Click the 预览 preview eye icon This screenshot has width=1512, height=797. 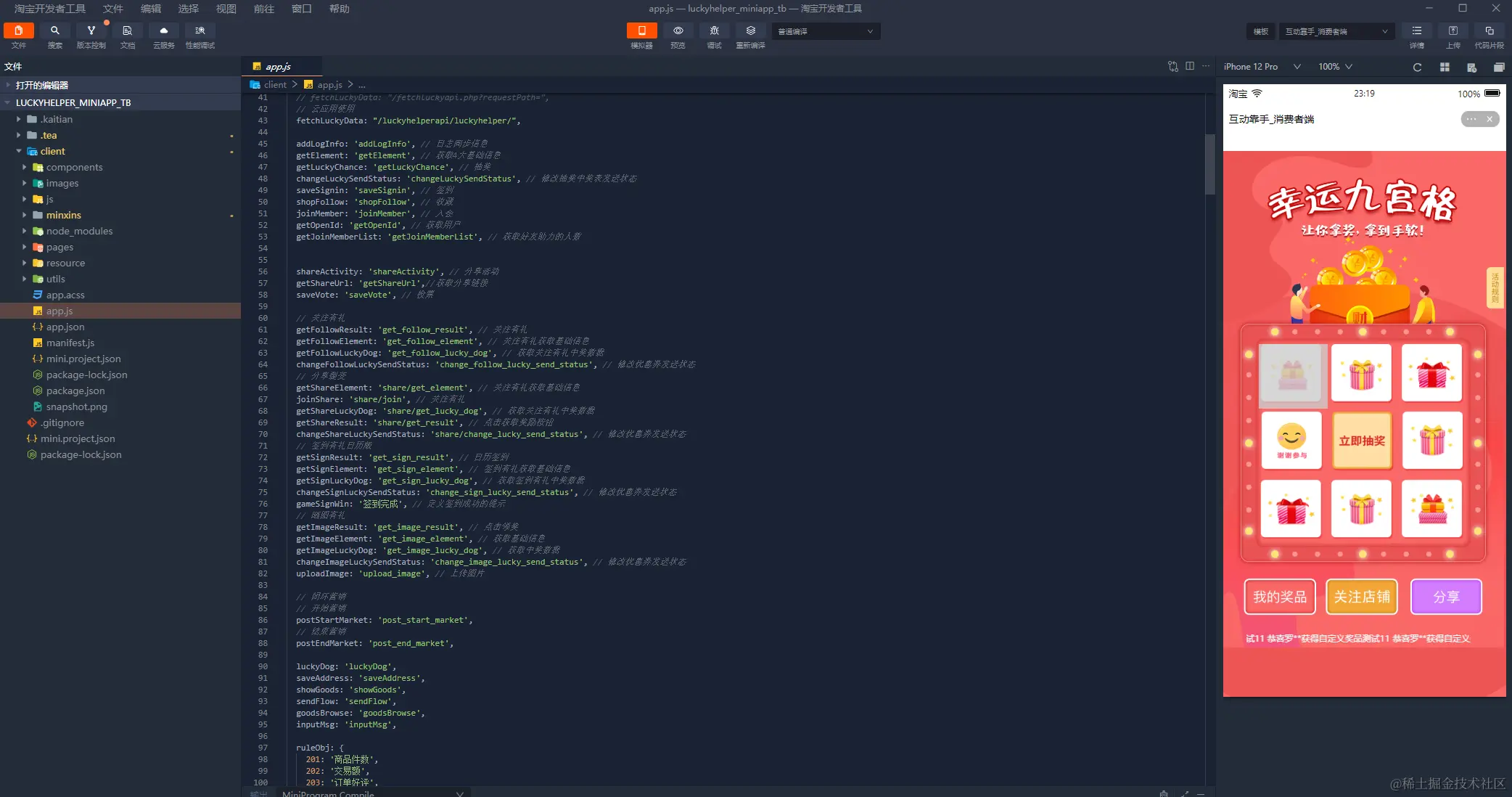pyautogui.click(x=678, y=31)
